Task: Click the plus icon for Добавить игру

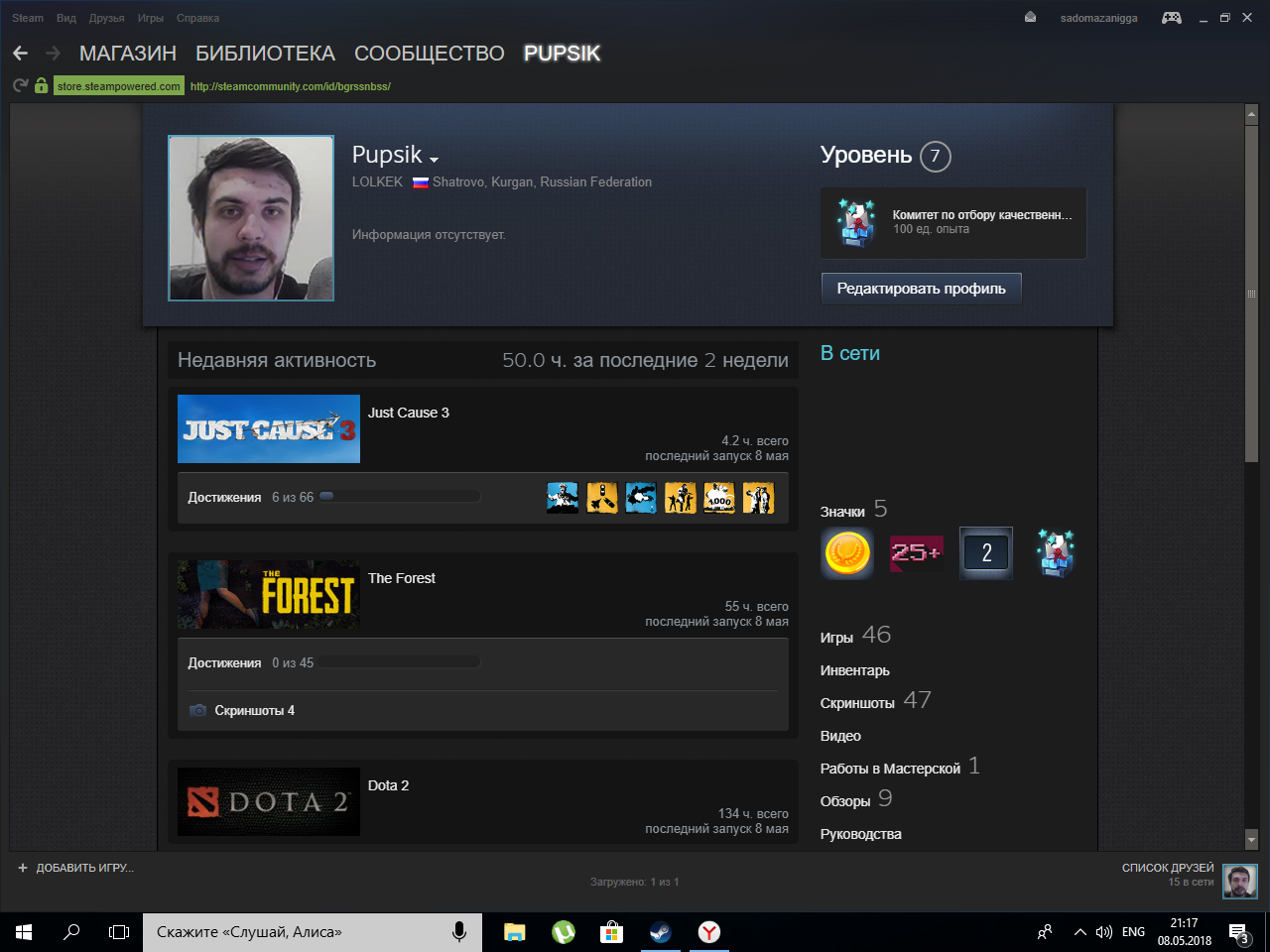Action: [x=23, y=868]
